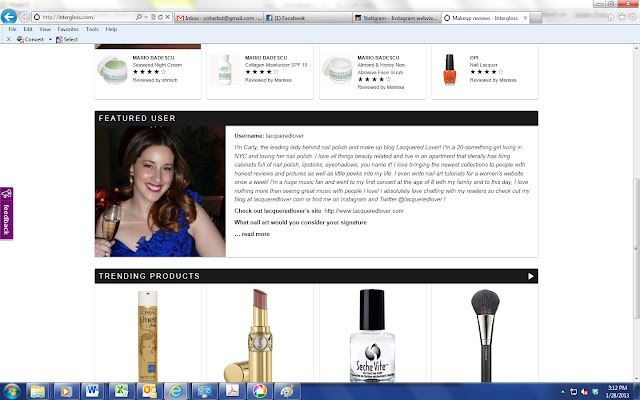Open the address bar autocomplete dropdown arrow
Viewport: 640px width, 400px height.
[146, 17]
